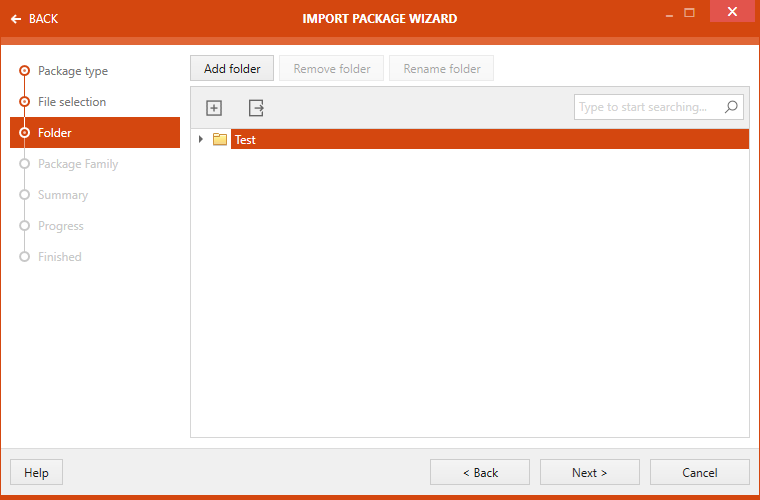Maximize the wizard window

click(x=689, y=13)
